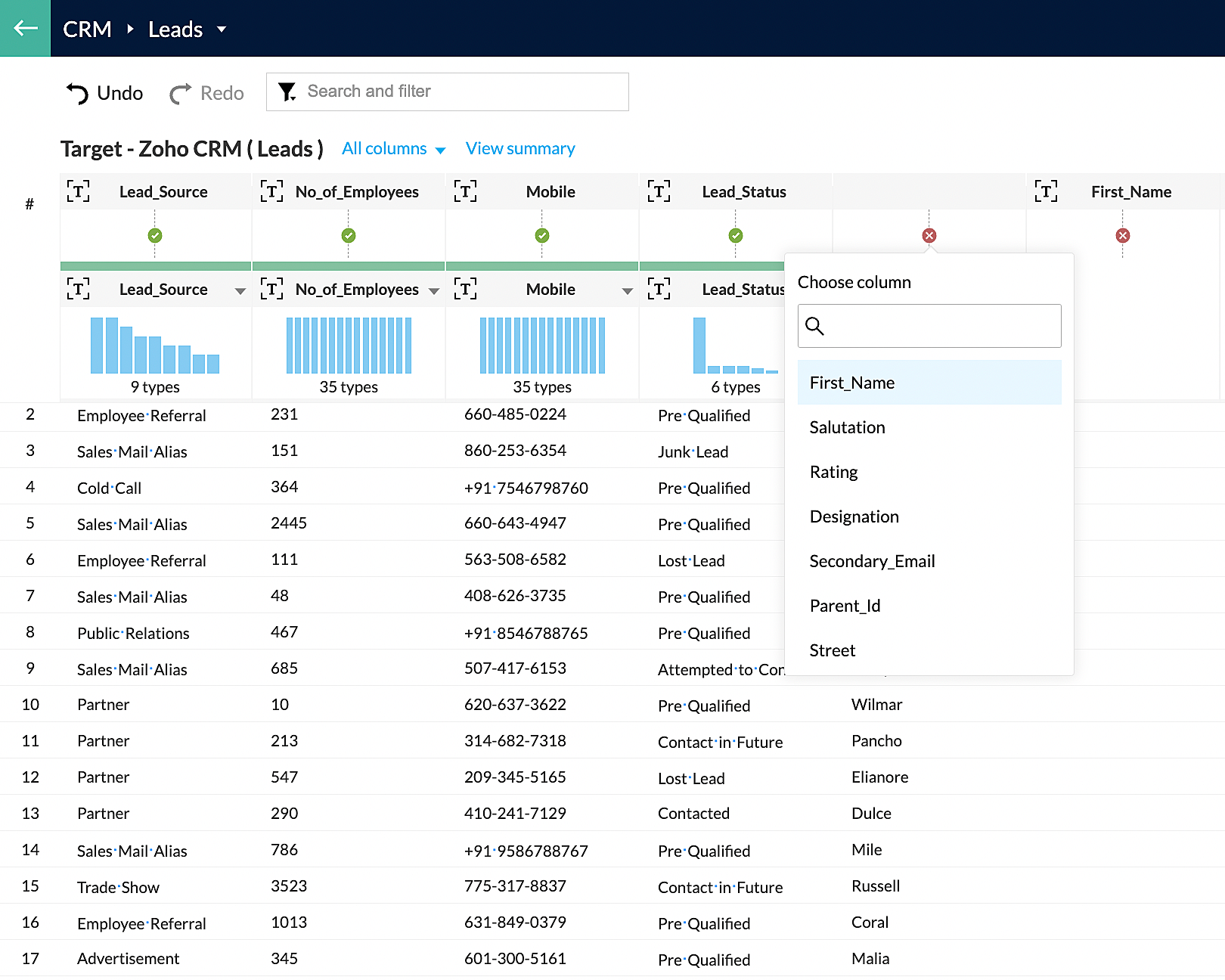1225x980 pixels.
Task: Click search magnifier in Choose column
Action: [x=814, y=326]
